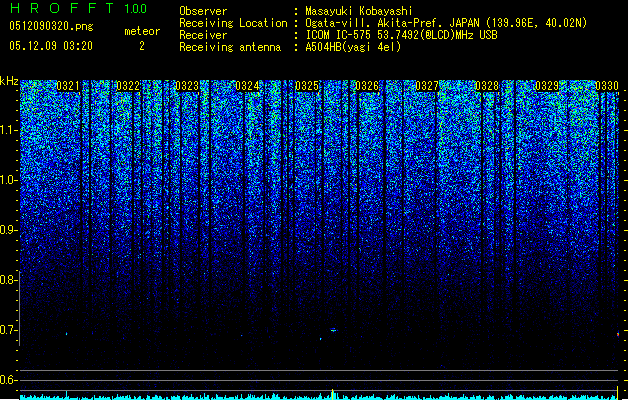Click the Ogata-vill. Akita-Pref. JAPAN location text
The width and height of the screenshot is (629, 400).
446,23
